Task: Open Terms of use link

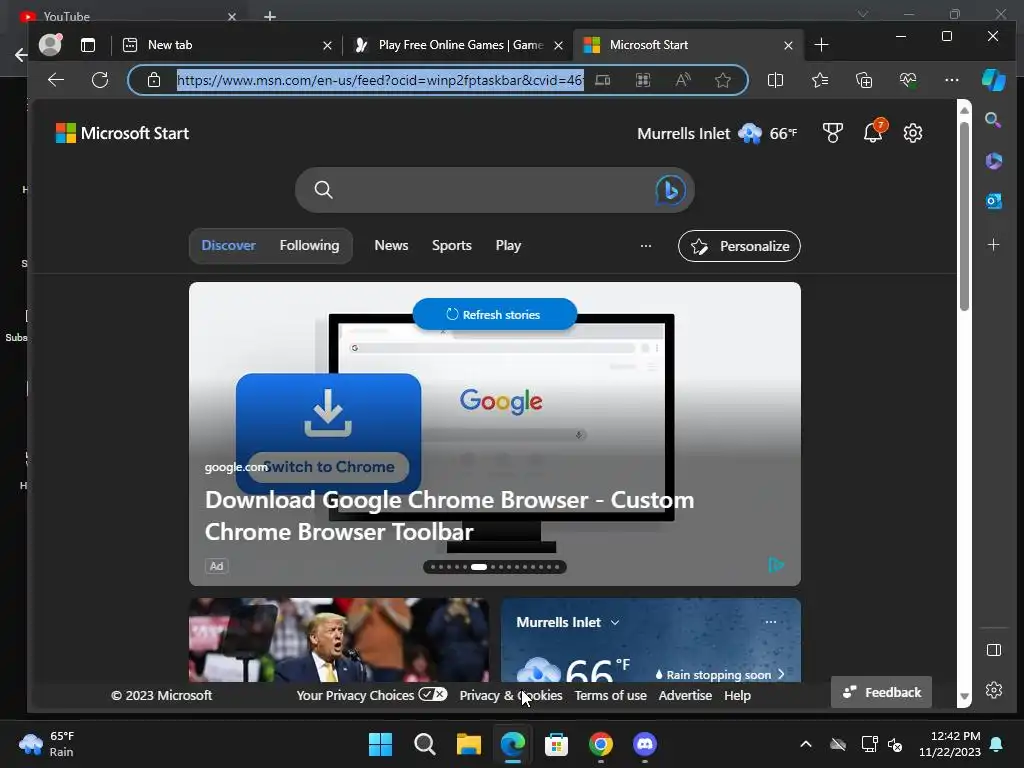Action: coord(611,696)
